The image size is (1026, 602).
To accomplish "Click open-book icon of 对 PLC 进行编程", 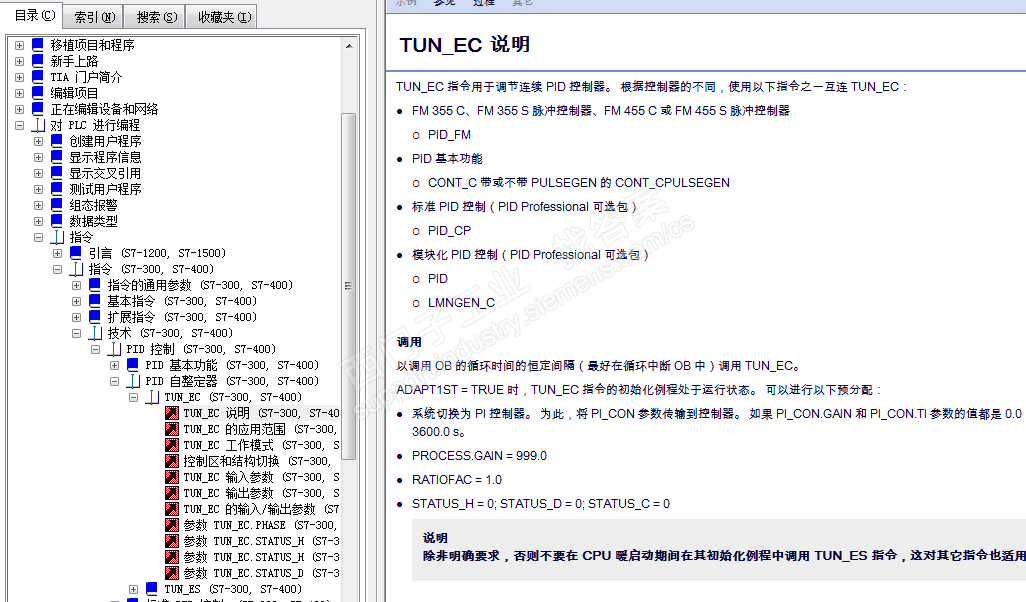I will tap(39, 125).
